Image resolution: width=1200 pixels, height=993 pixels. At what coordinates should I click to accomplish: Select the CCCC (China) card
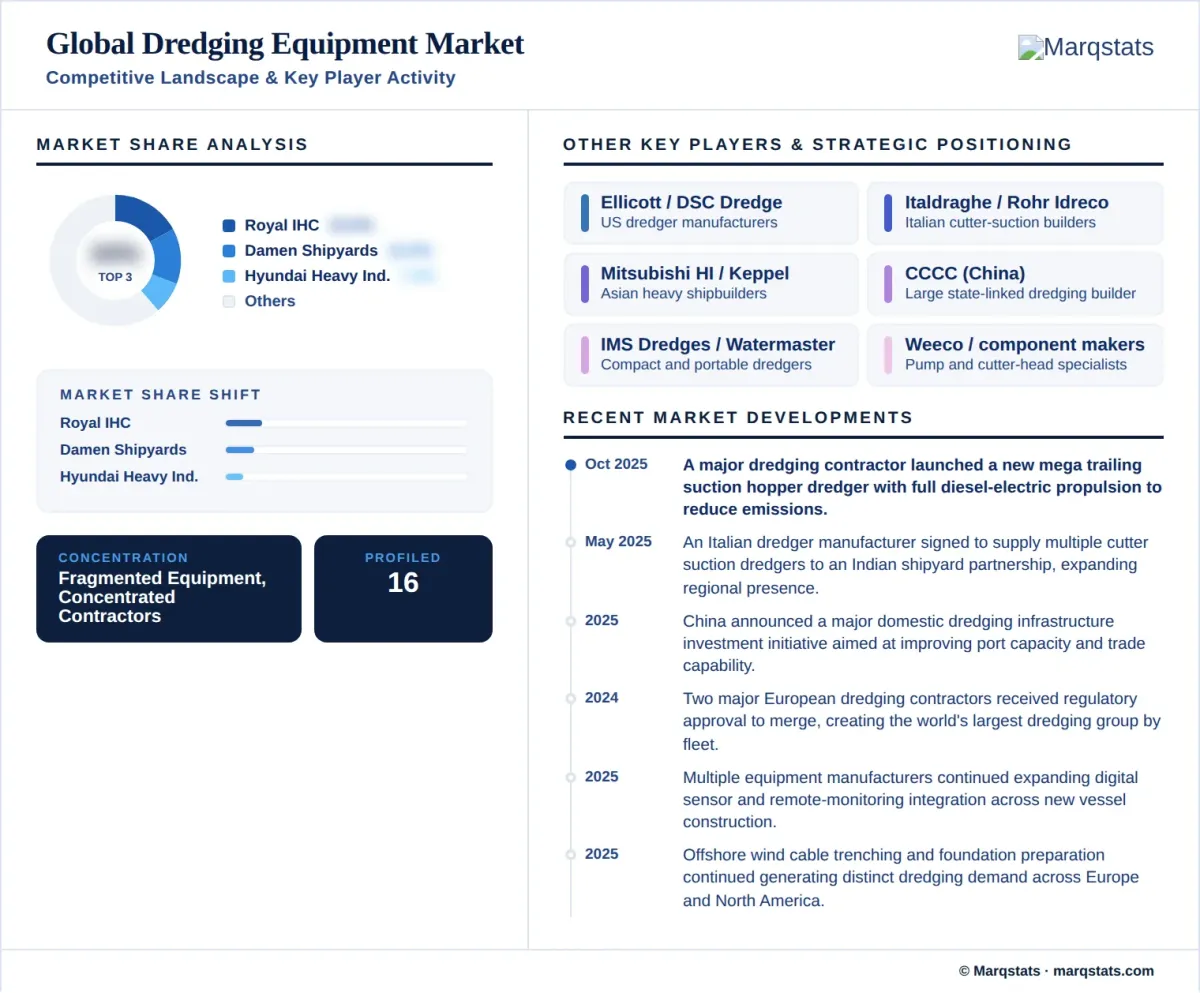click(1015, 283)
